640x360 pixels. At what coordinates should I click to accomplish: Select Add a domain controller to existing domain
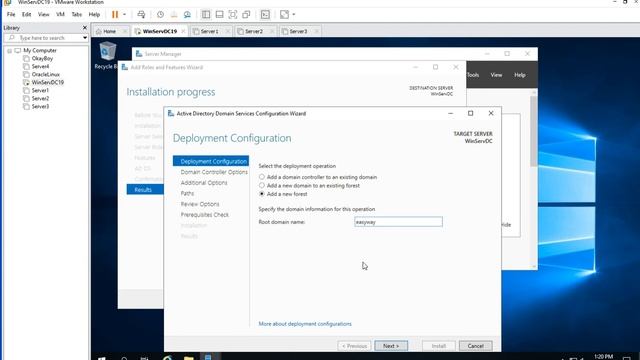click(x=262, y=177)
